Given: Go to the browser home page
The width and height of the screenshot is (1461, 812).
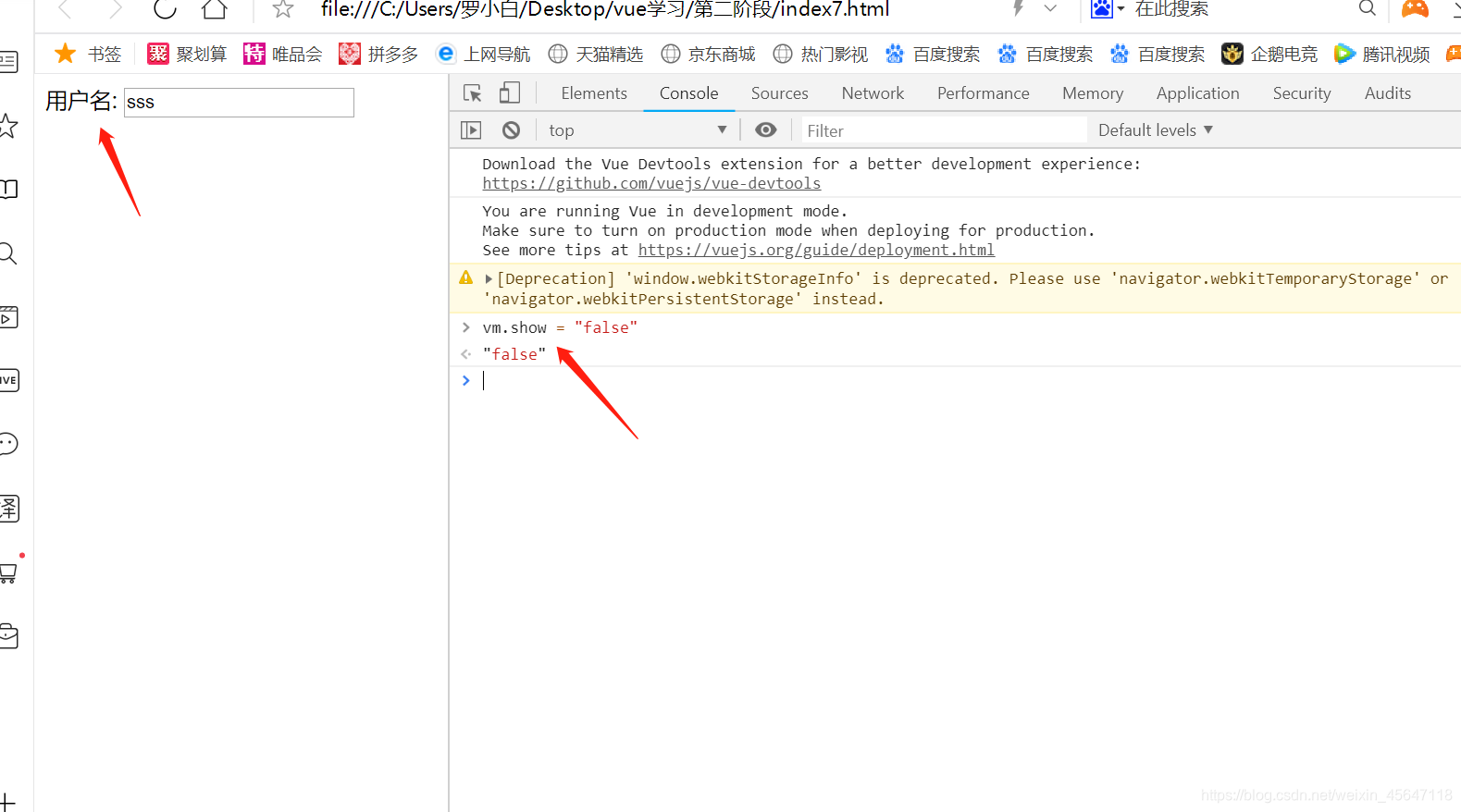Looking at the screenshot, I should point(215,9).
